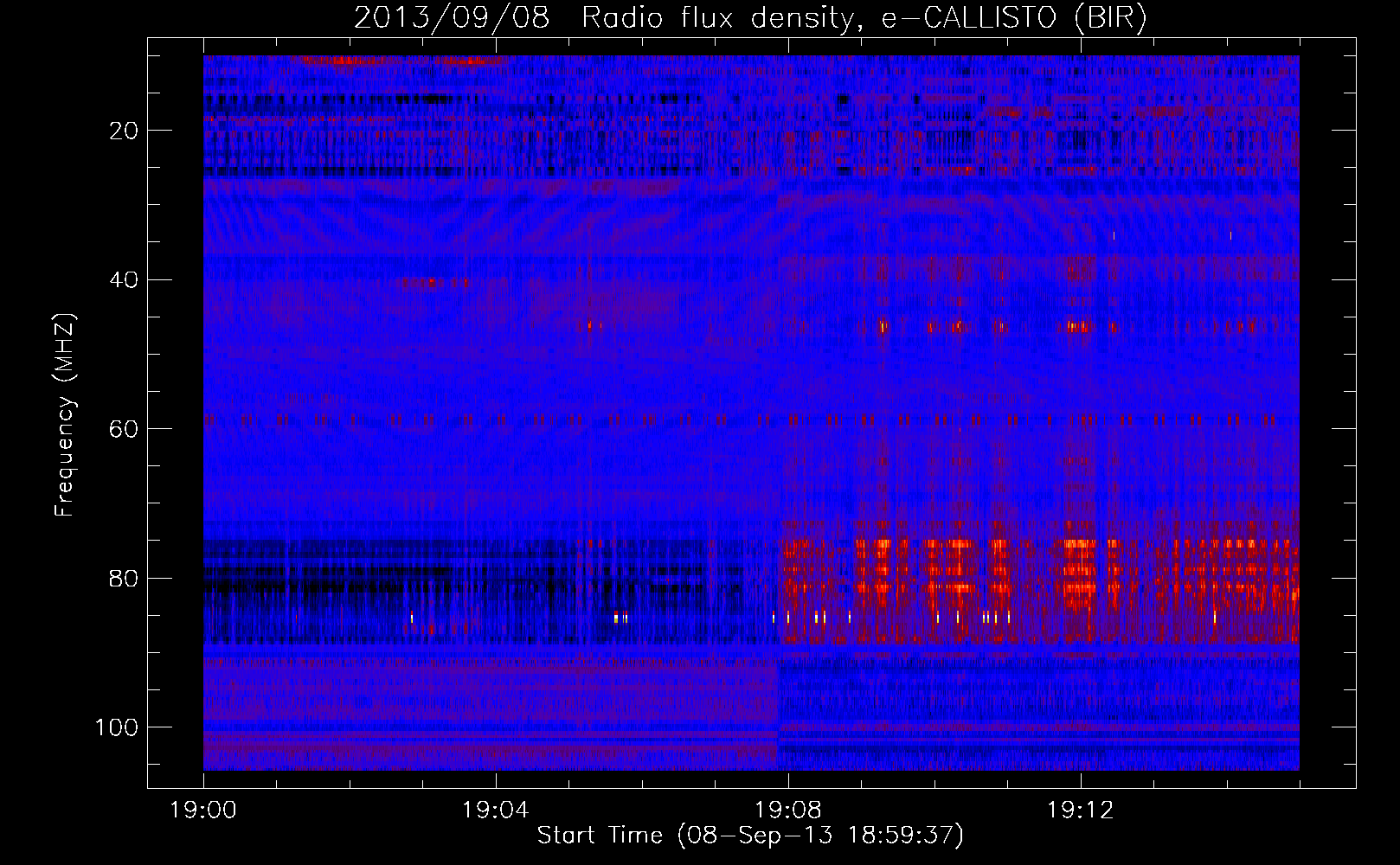Screen dimensions: 1400x865
Task: Click the 19:04 time tick label
Action: click(495, 811)
